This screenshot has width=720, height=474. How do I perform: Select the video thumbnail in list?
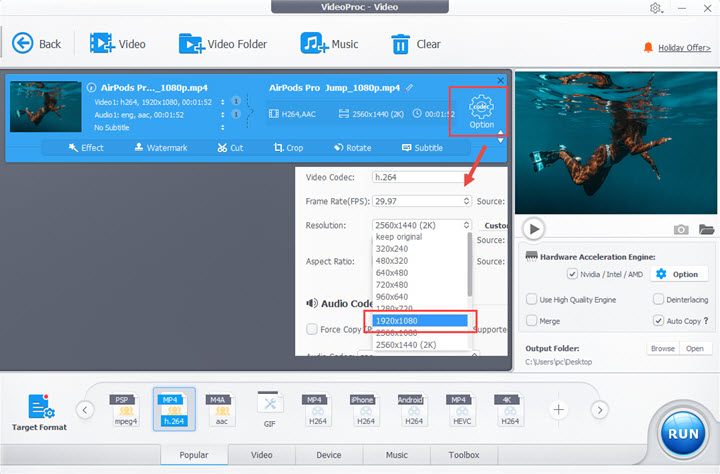45,107
